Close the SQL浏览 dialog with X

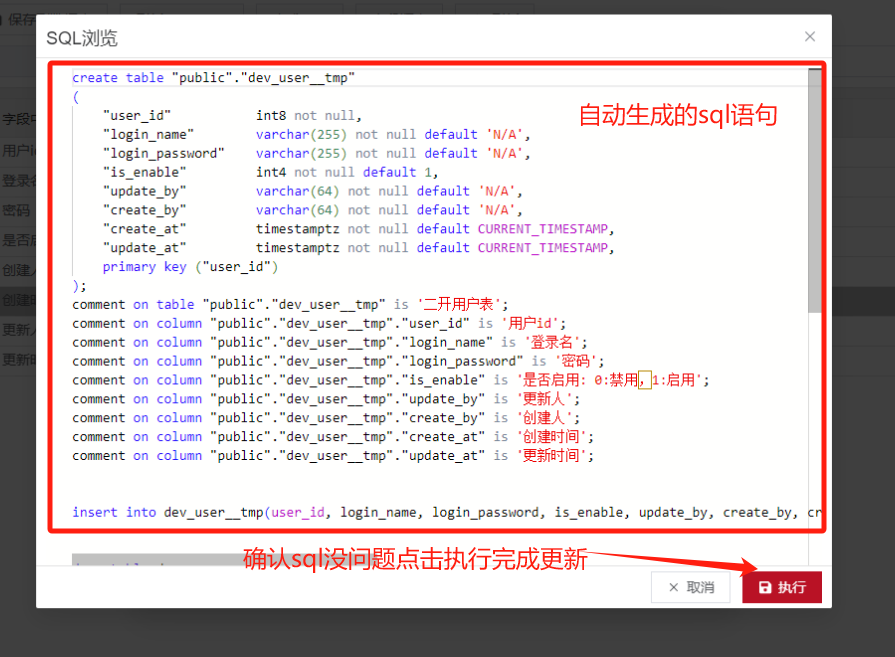[809, 37]
